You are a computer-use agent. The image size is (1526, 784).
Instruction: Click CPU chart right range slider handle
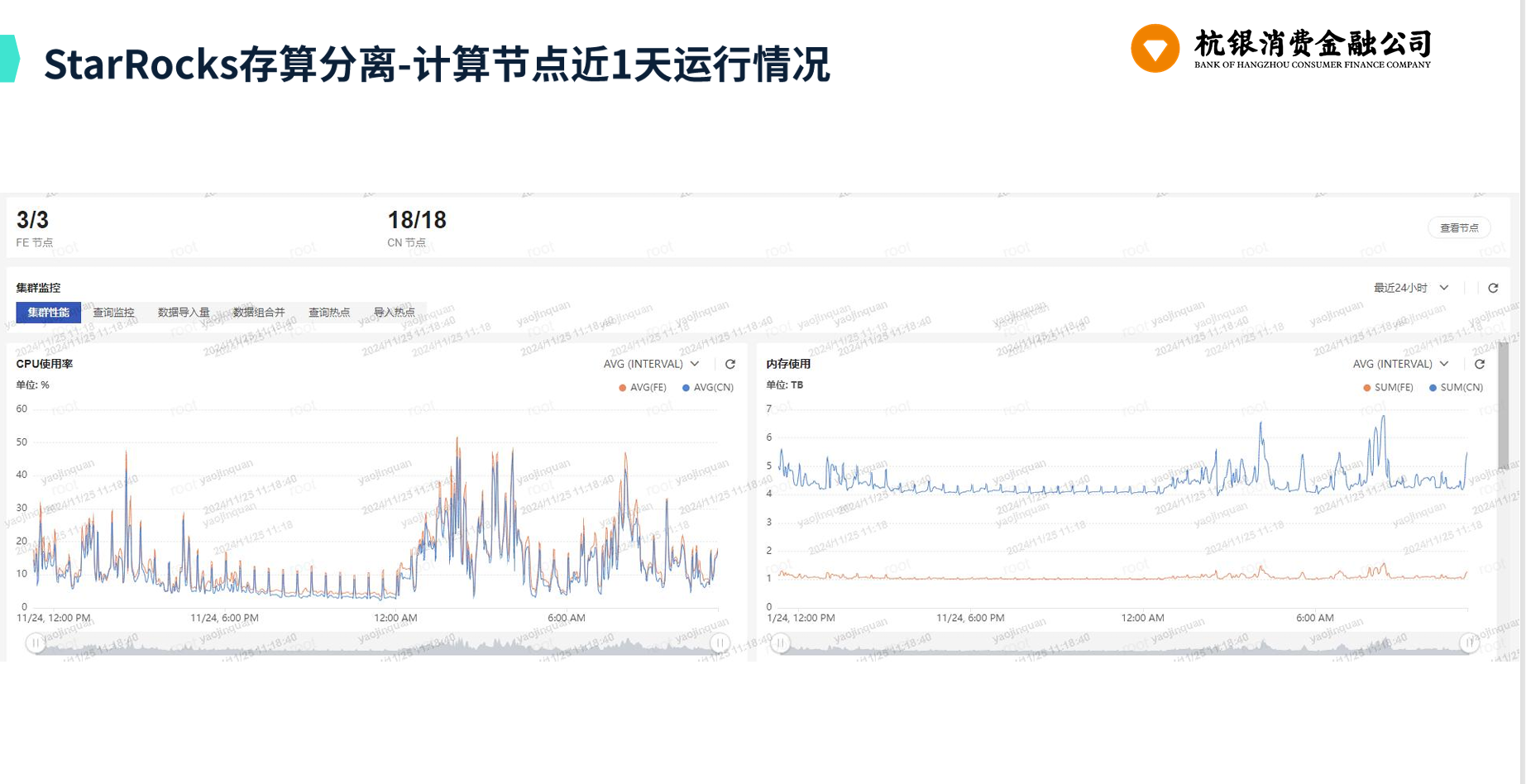point(720,643)
